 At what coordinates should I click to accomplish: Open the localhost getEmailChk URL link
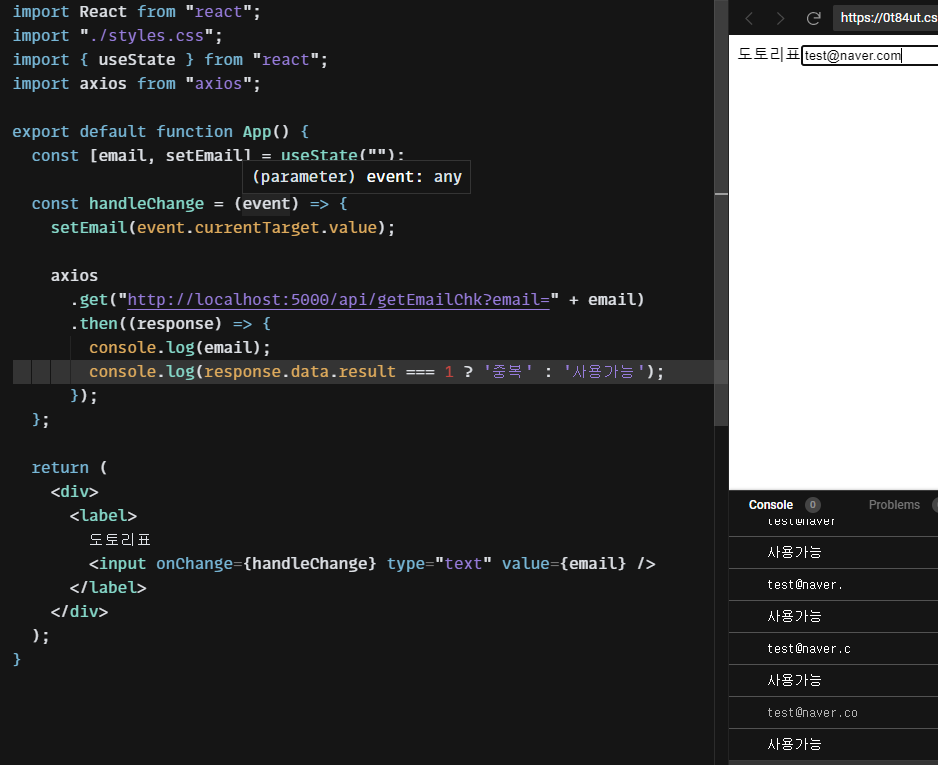(x=338, y=300)
